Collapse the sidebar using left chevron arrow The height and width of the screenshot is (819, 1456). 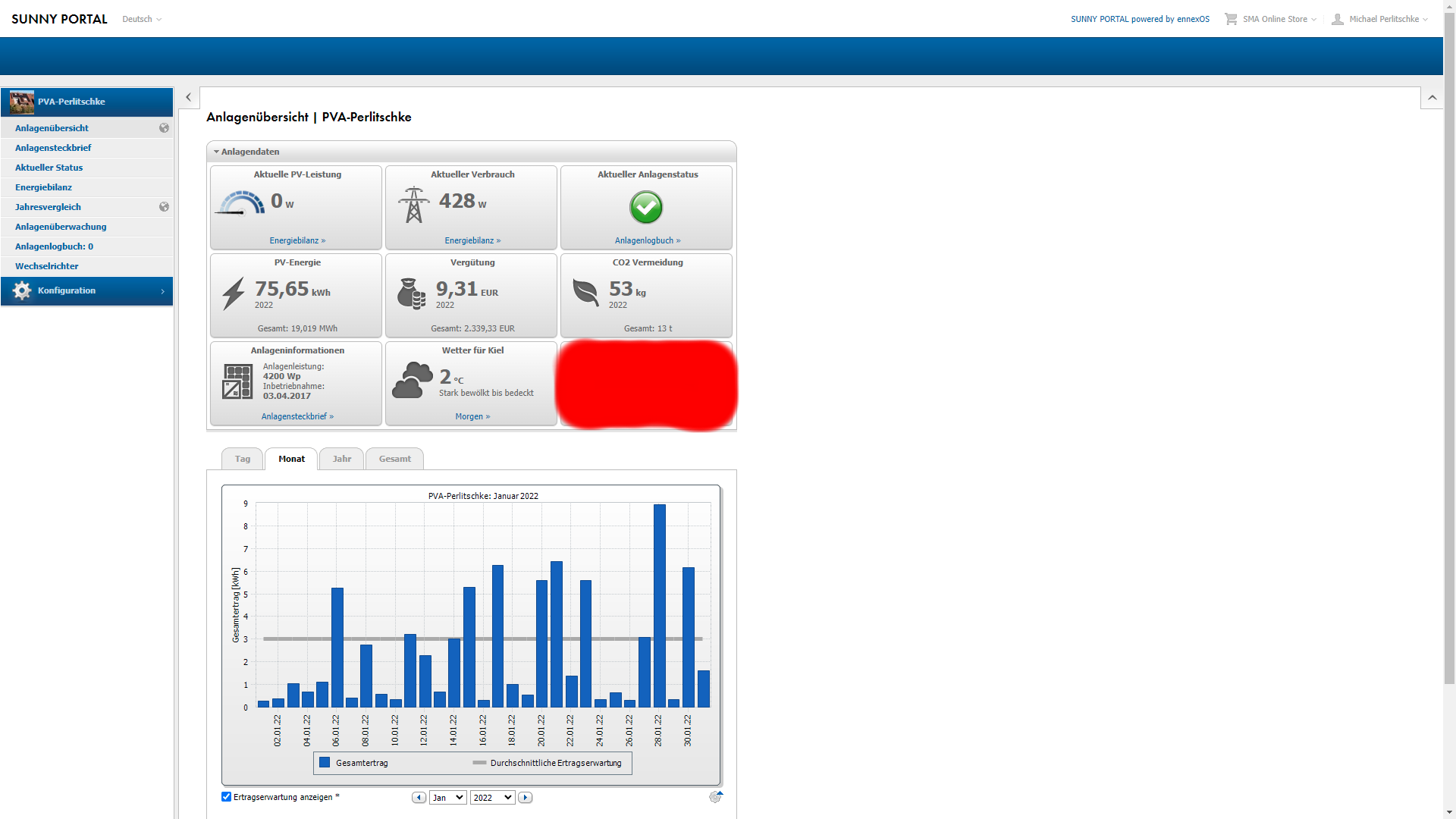189,97
